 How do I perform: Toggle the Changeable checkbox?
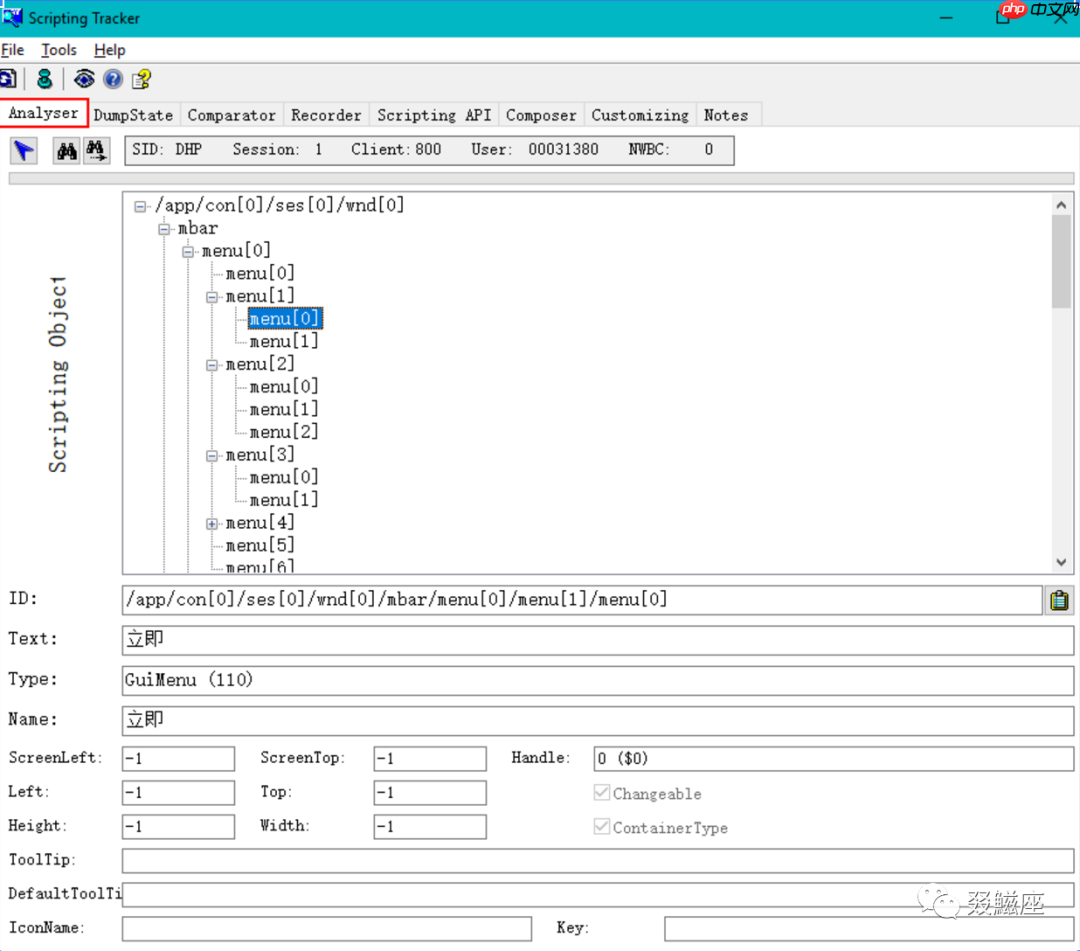pos(602,793)
